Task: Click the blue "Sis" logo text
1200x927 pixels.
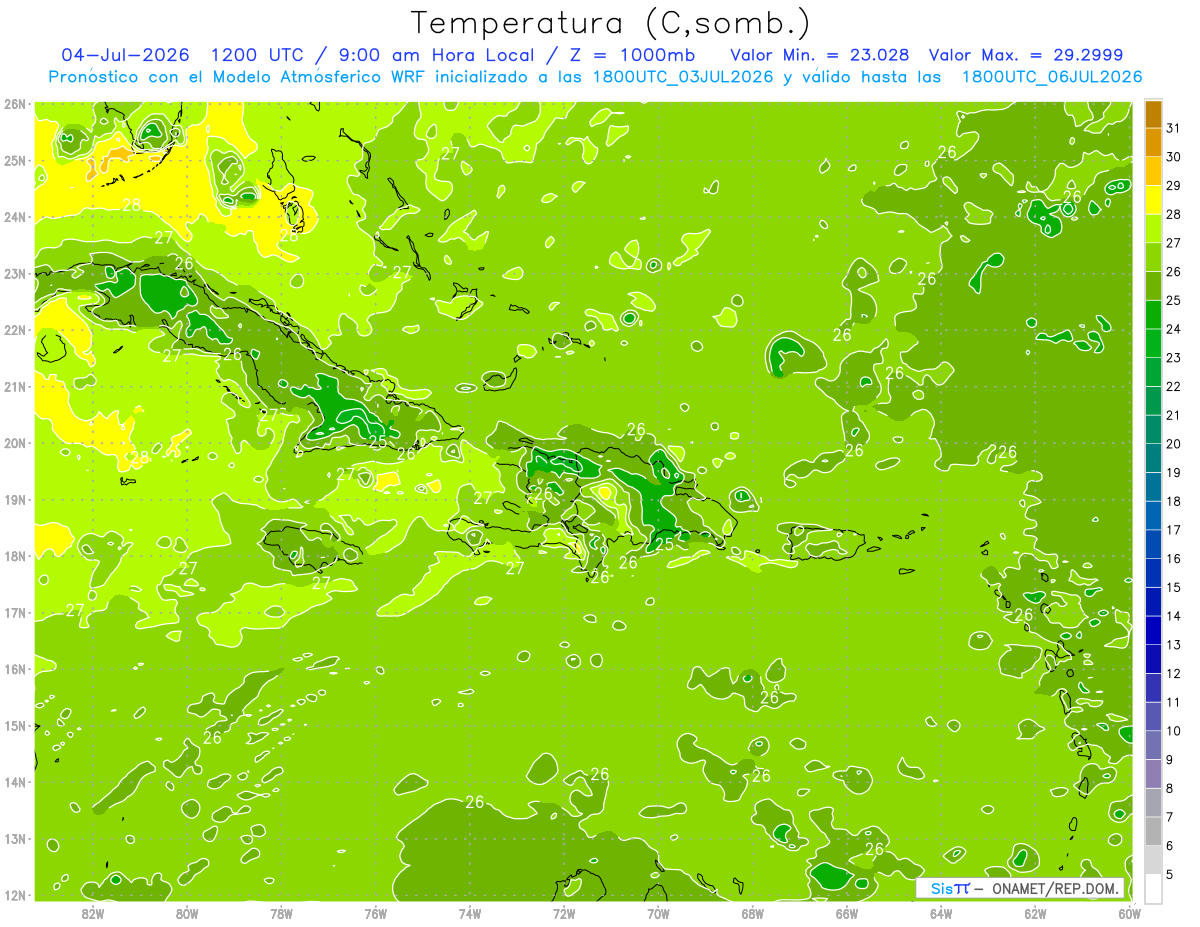Action: click(941, 888)
